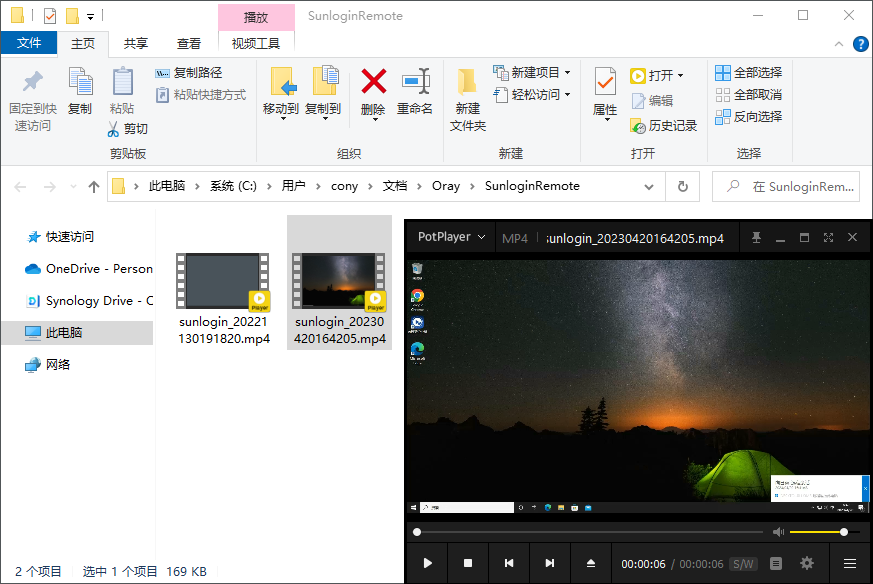Viewport: 873px width, 584px height.
Task: Open 快速访问 in navigation pane
Action: (70, 237)
